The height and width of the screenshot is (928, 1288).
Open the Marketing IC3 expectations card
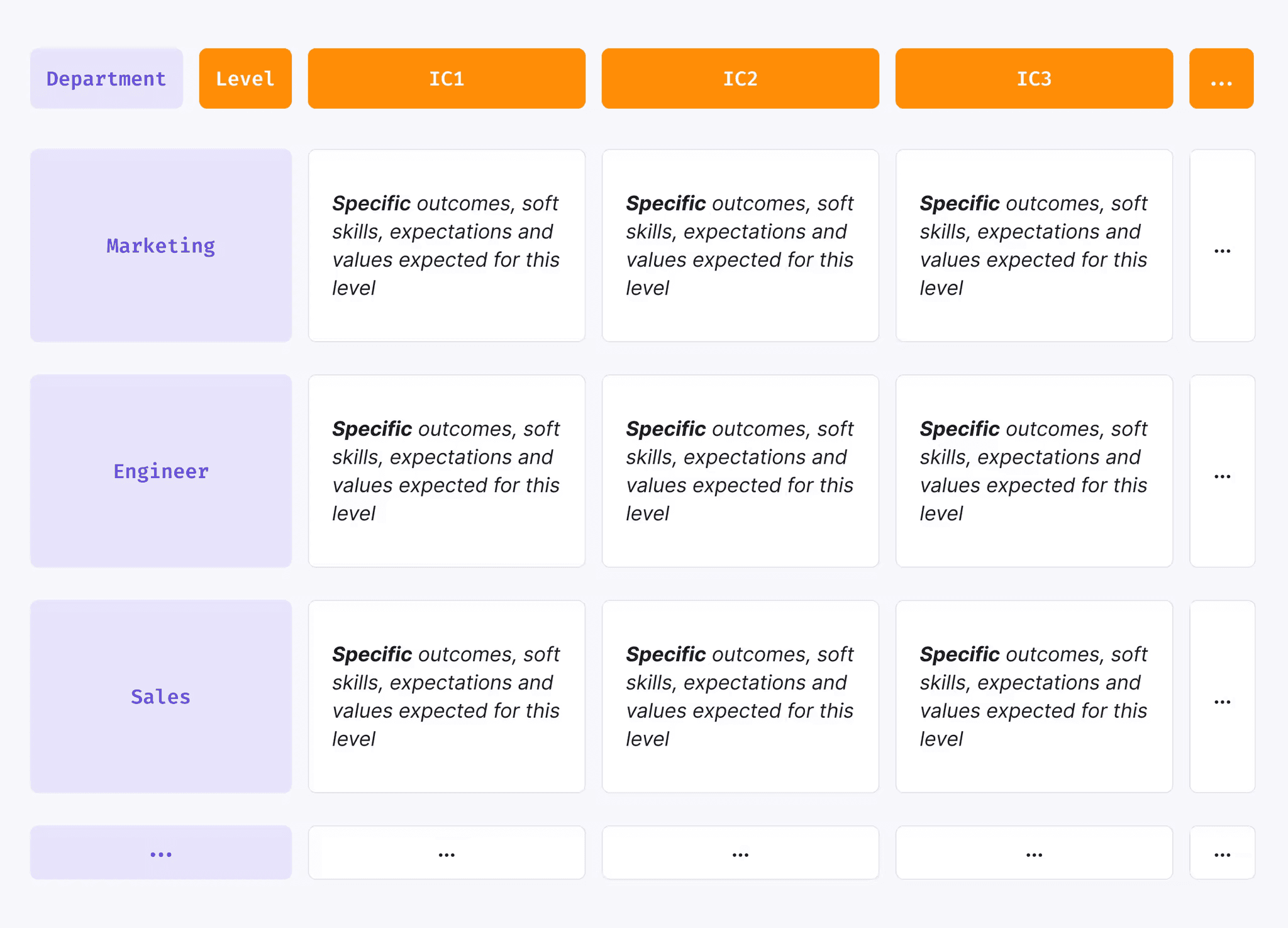click(1034, 245)
